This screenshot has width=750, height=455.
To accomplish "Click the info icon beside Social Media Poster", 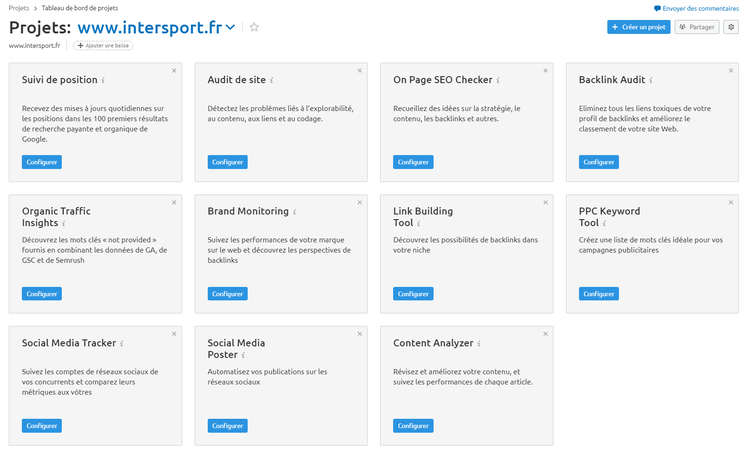I will (243, 355).
